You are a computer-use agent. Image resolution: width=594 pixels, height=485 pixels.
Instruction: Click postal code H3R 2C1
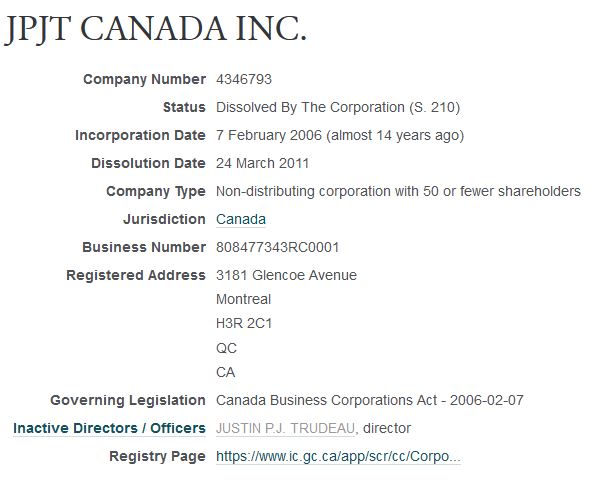click(244, 324)
